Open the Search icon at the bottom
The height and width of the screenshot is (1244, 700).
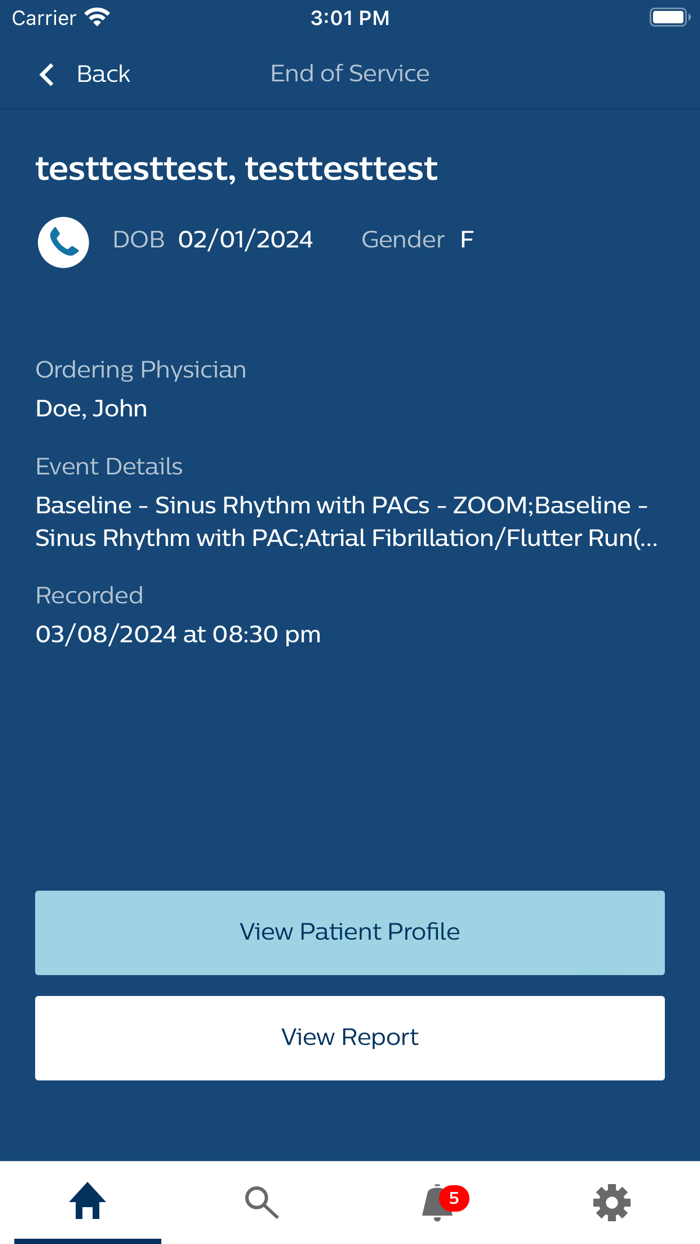[262, 1203]
